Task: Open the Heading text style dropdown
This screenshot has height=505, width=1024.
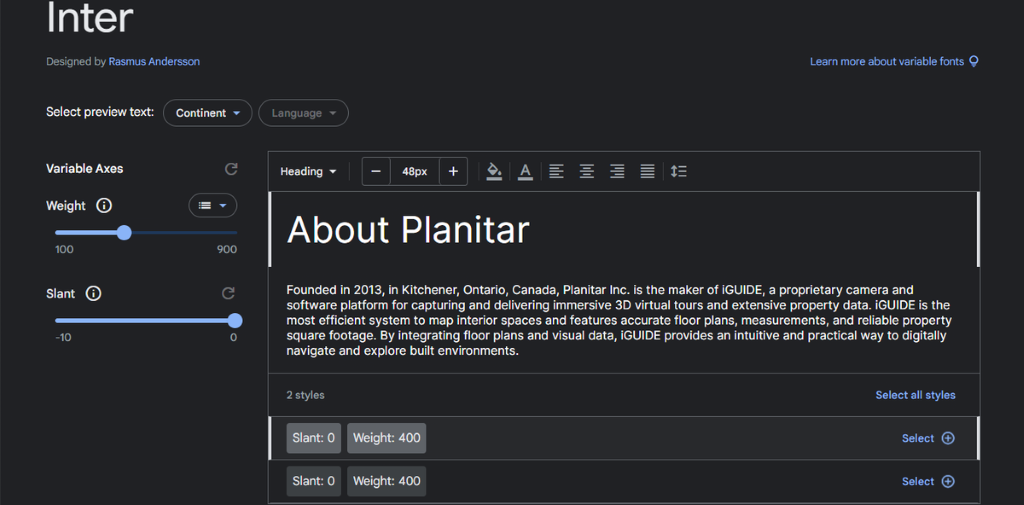Action: (x=308, y=172)
